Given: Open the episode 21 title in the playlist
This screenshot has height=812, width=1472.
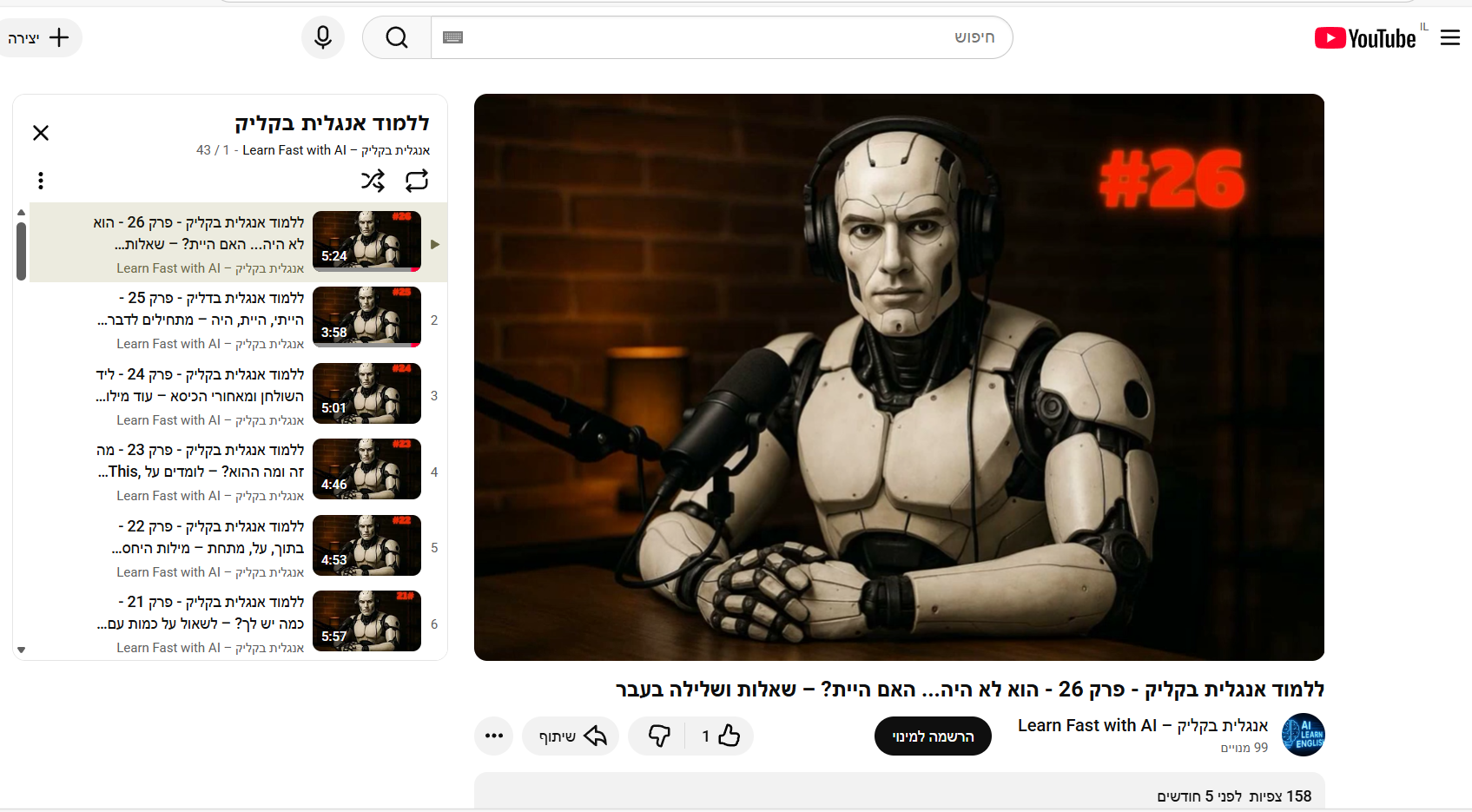Looking at the screenshot, I should pos(201,613).
